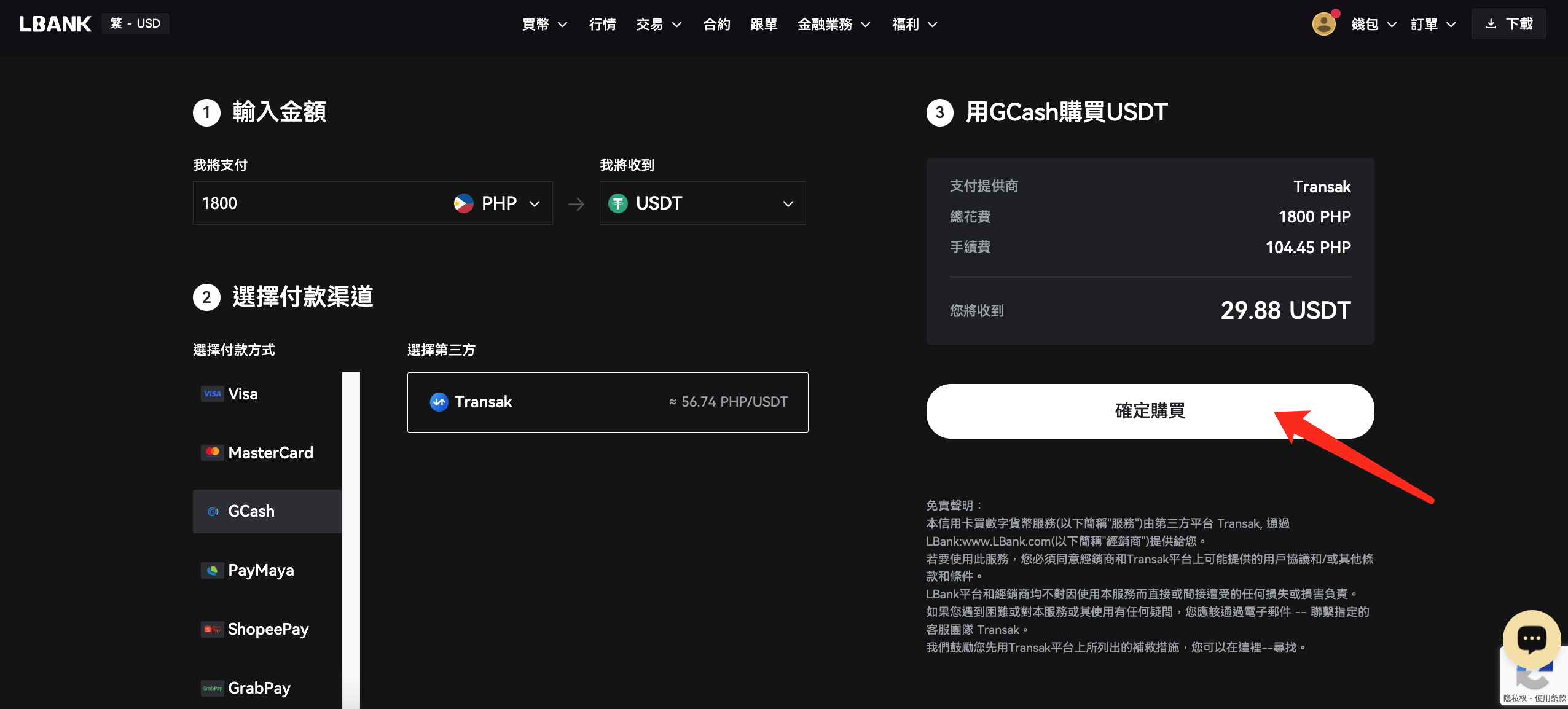Go to the 行情 markets page
The image size is (1568, 709).
(x=602, y=24)
